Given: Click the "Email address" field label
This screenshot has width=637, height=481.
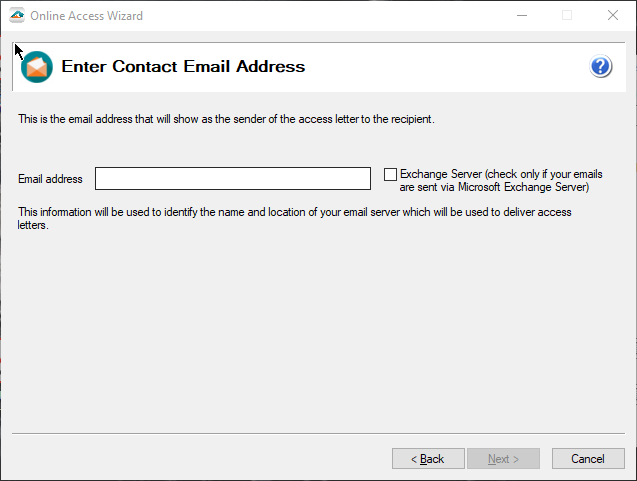Looking at the screenshot, I should 50,179.
